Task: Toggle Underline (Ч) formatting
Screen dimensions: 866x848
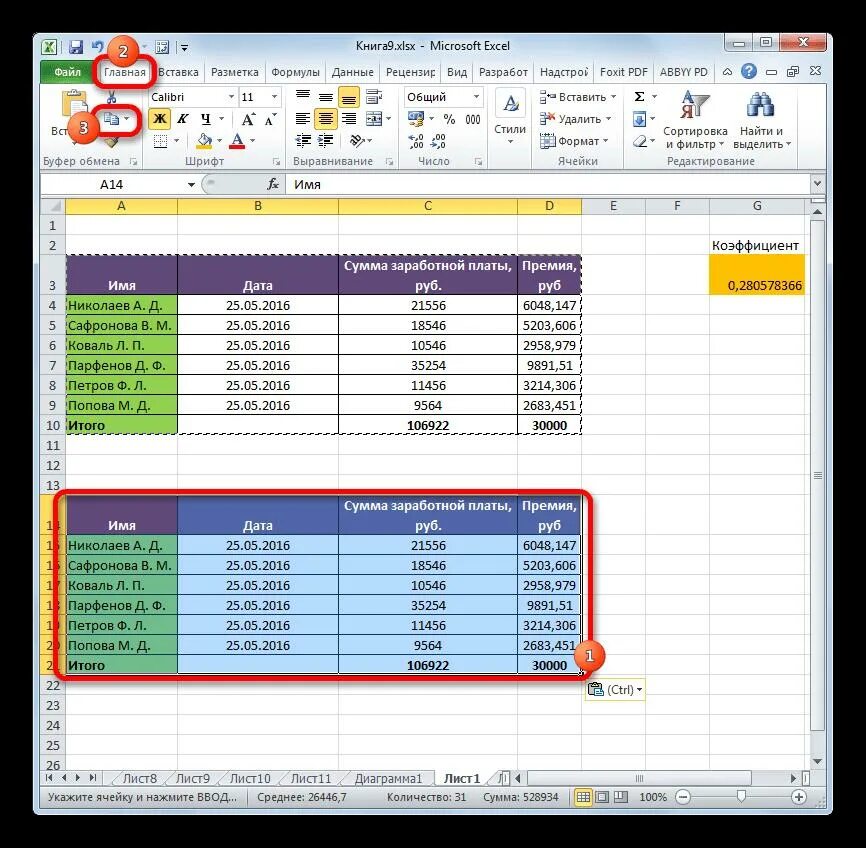Action: point(205,119)
